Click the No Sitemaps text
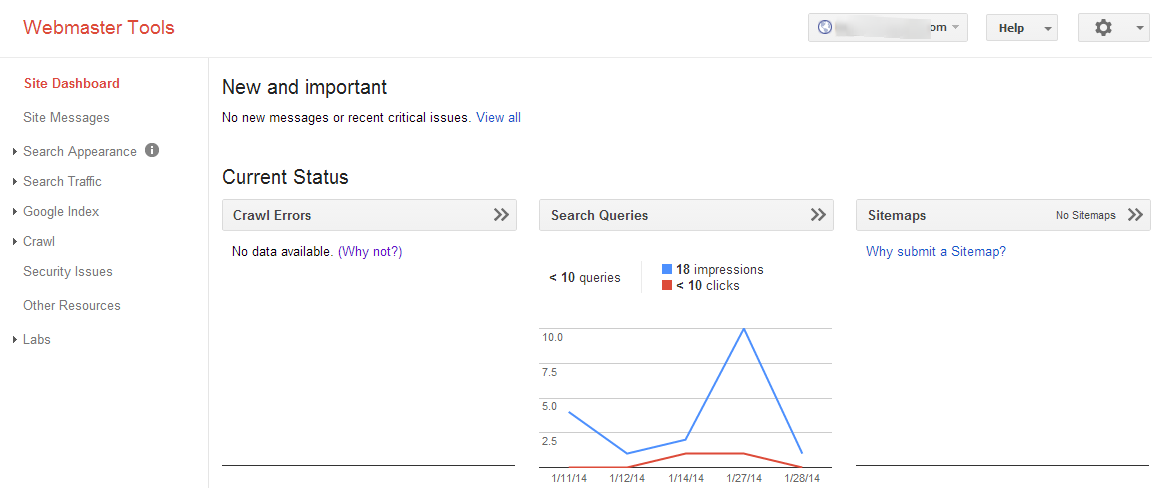The height and width of the screenshot is (492, 1162). point(1086,216)
